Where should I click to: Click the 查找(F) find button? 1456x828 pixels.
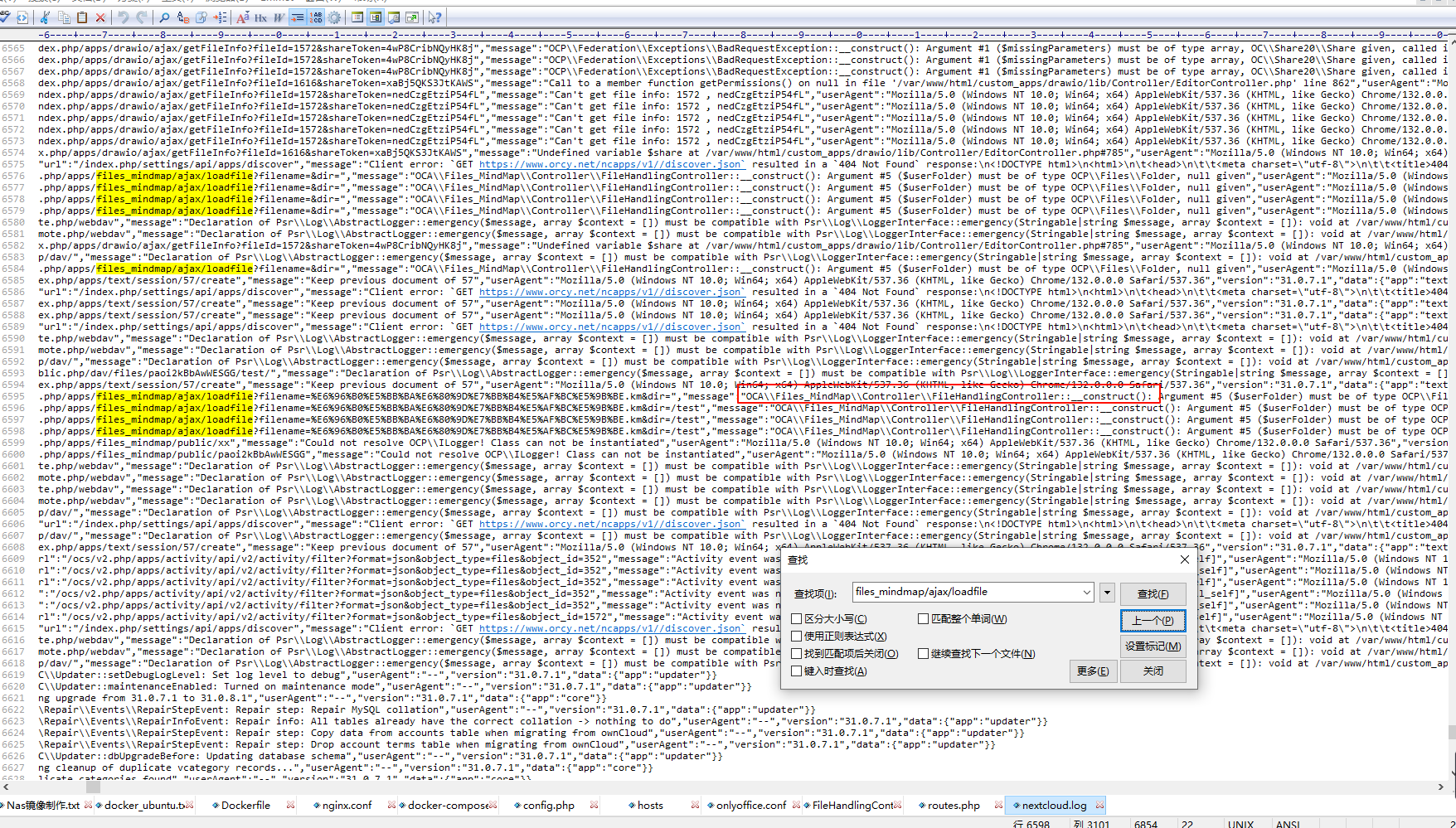coord(1153,593)
